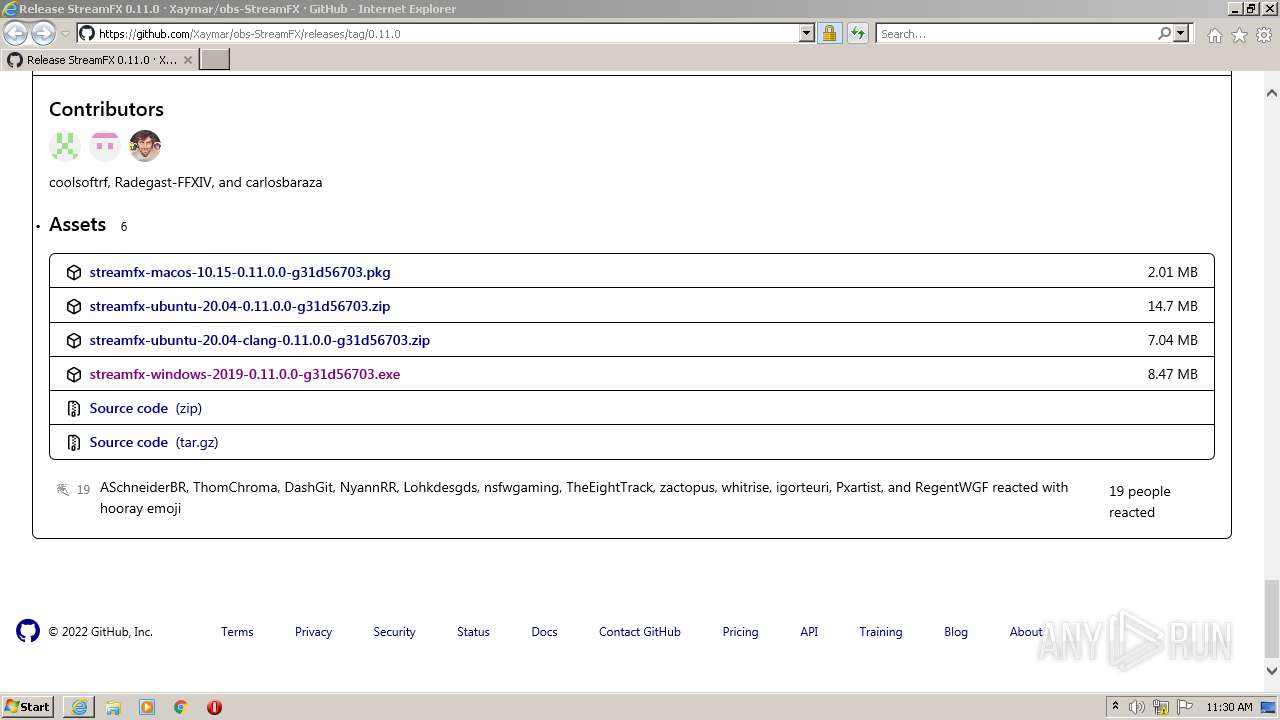Image resolution: width=1280 pixels, height=720 pixels.
Task: Open Blog footer link
Action: [956, 632]
